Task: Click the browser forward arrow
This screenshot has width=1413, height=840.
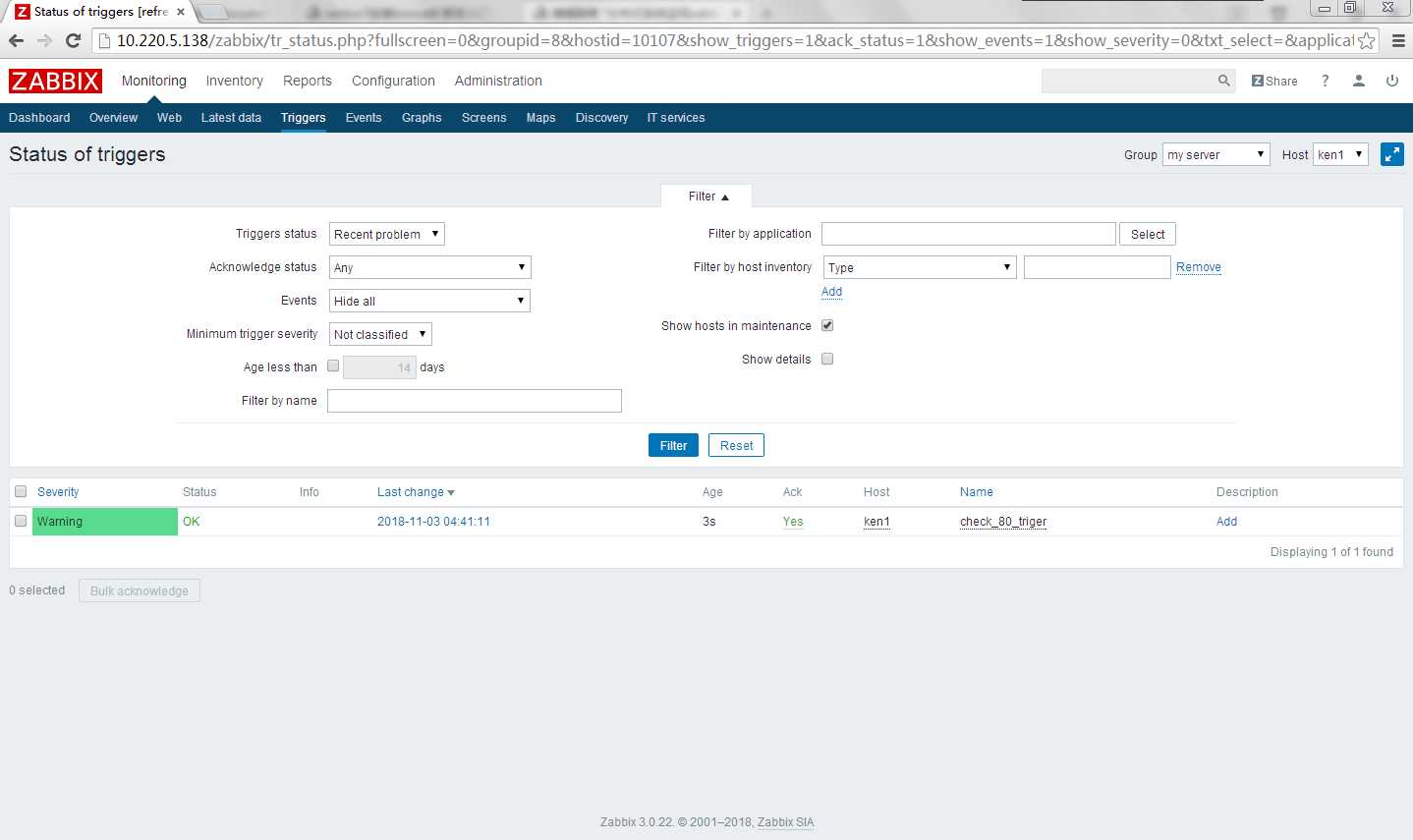Action: (x=44, y=40)
